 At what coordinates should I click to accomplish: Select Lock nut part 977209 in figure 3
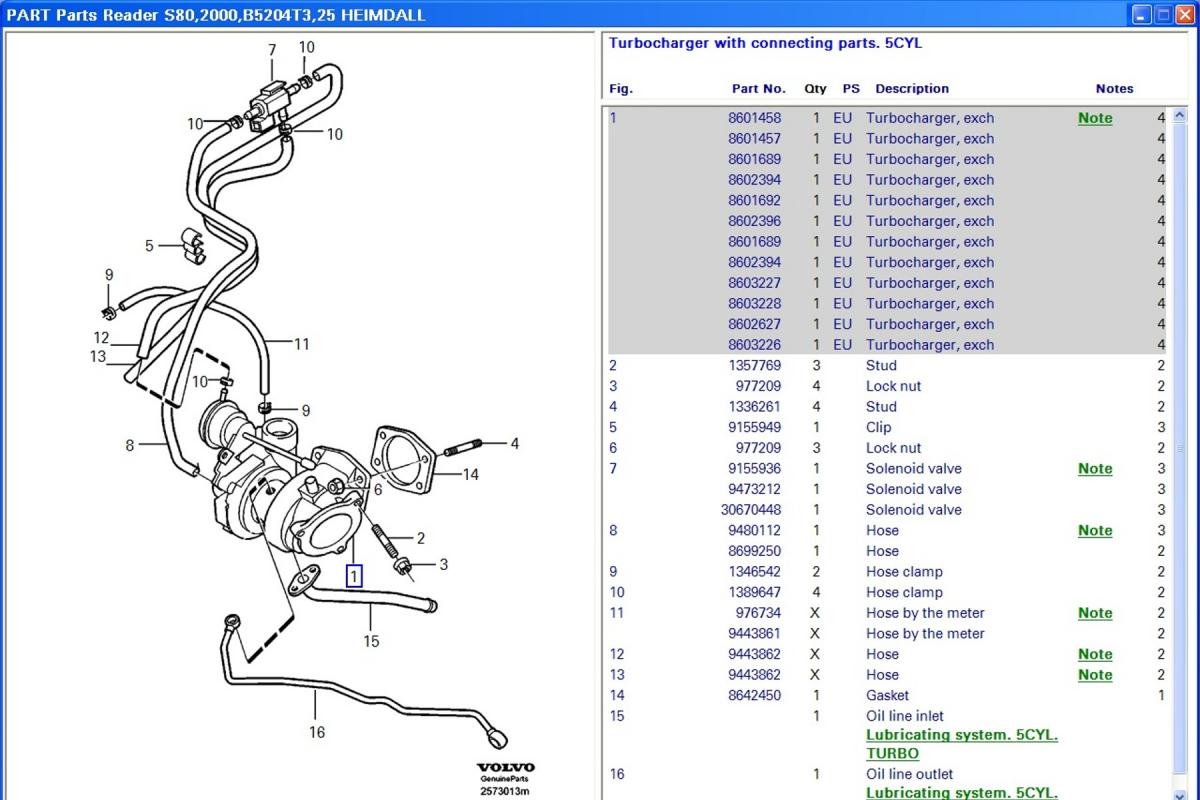click(x=886, y=386)
